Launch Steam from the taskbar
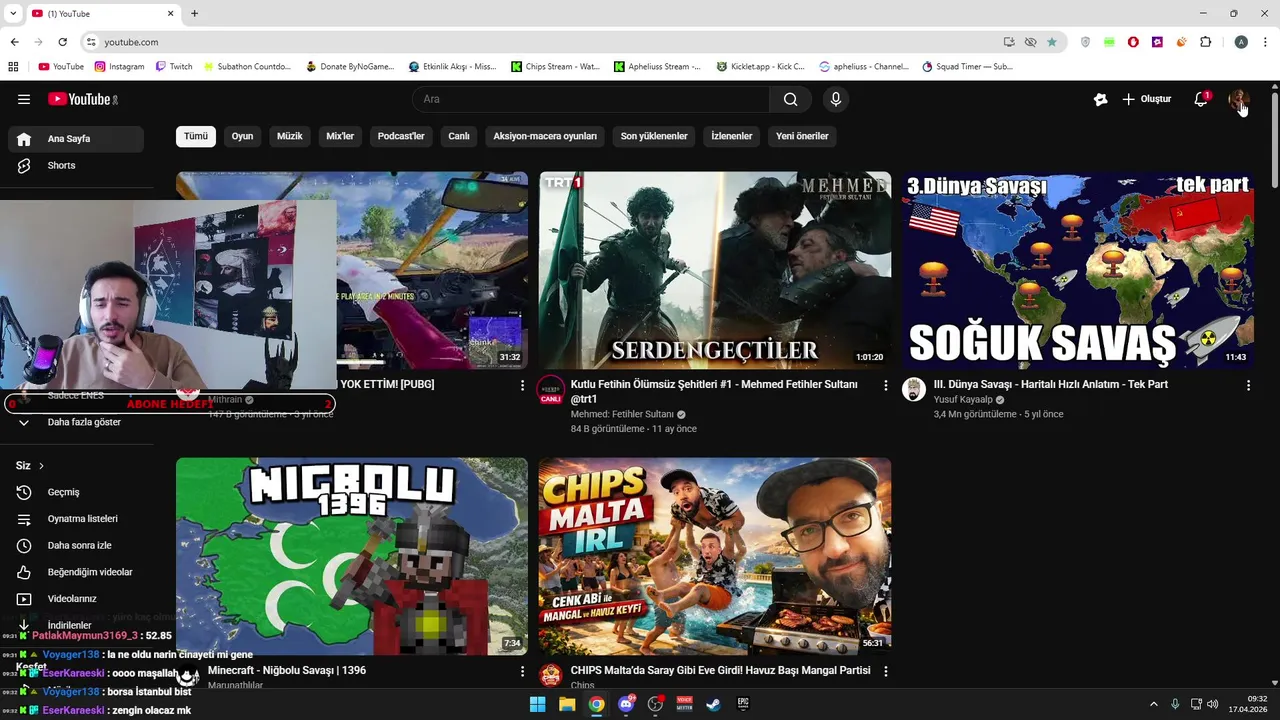This screenshot has width=1280, height=720. (x=713, y=704)
